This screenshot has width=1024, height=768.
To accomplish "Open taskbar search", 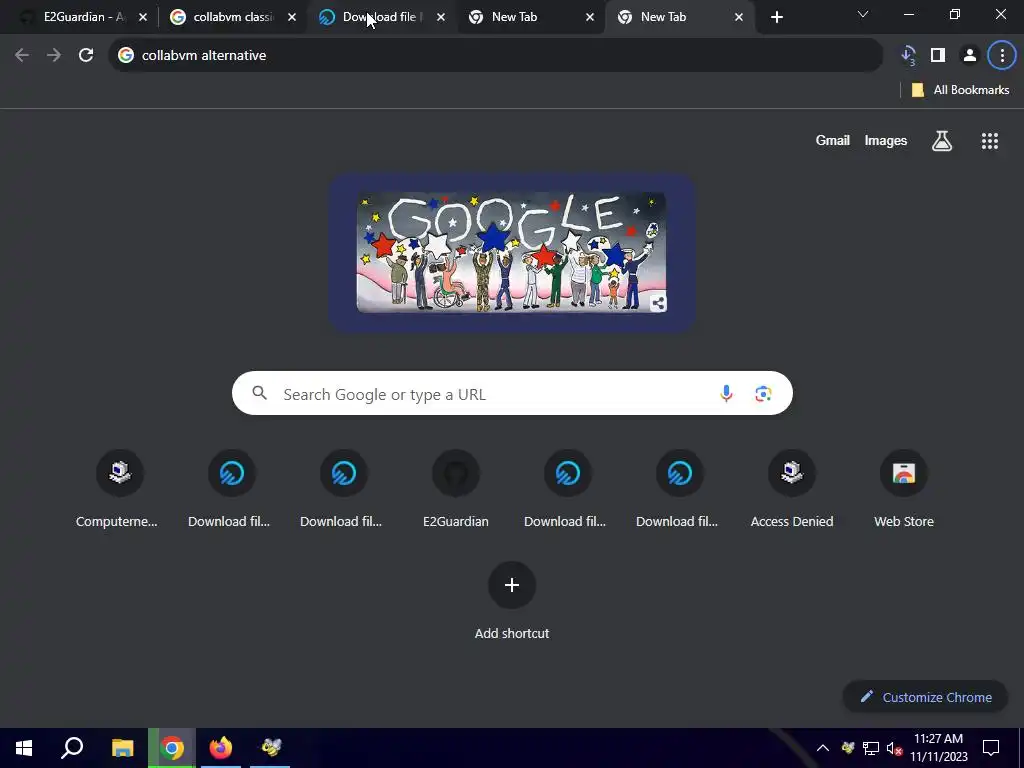I will pos(72,748).
